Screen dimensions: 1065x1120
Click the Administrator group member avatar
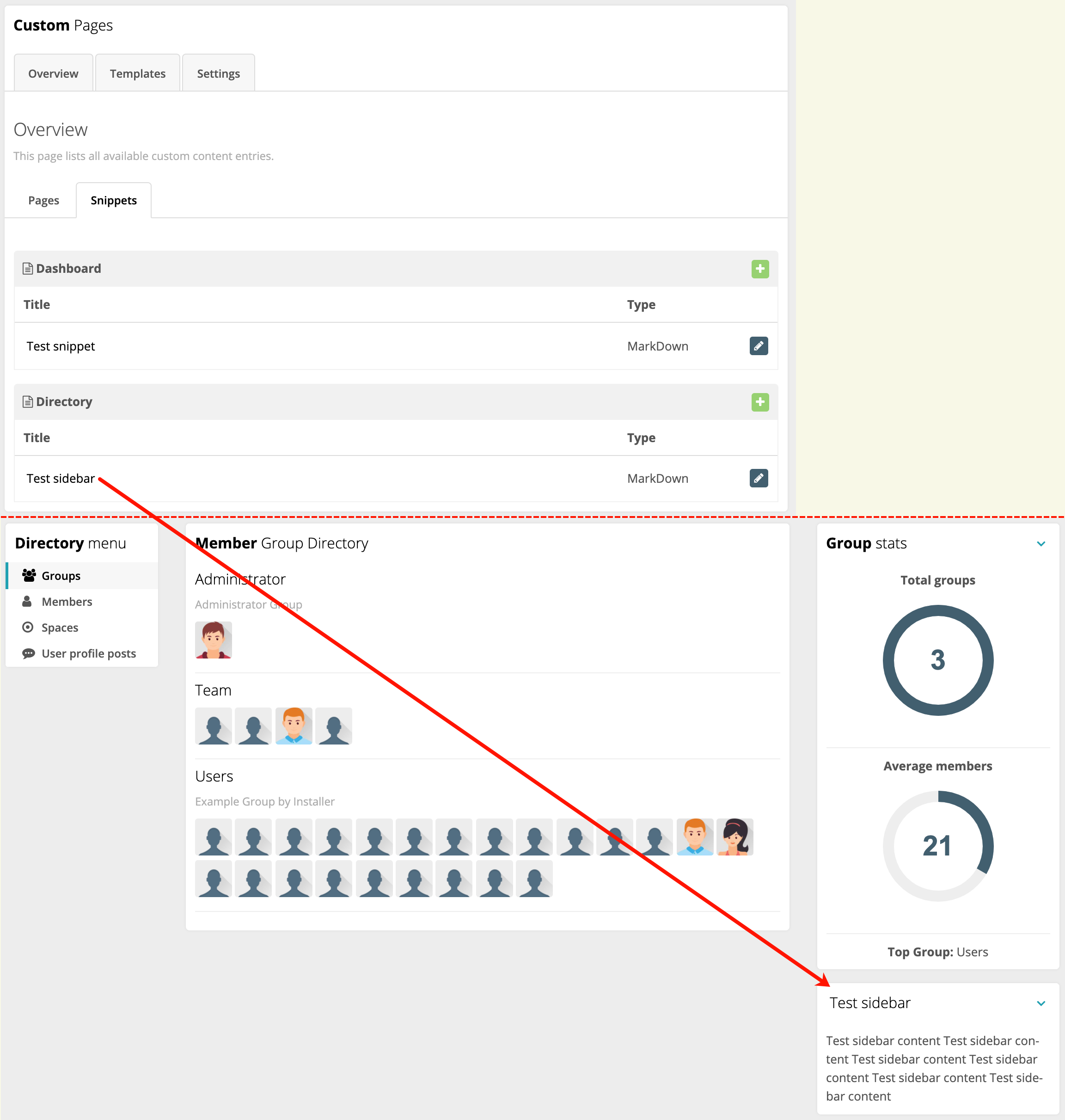213,640
